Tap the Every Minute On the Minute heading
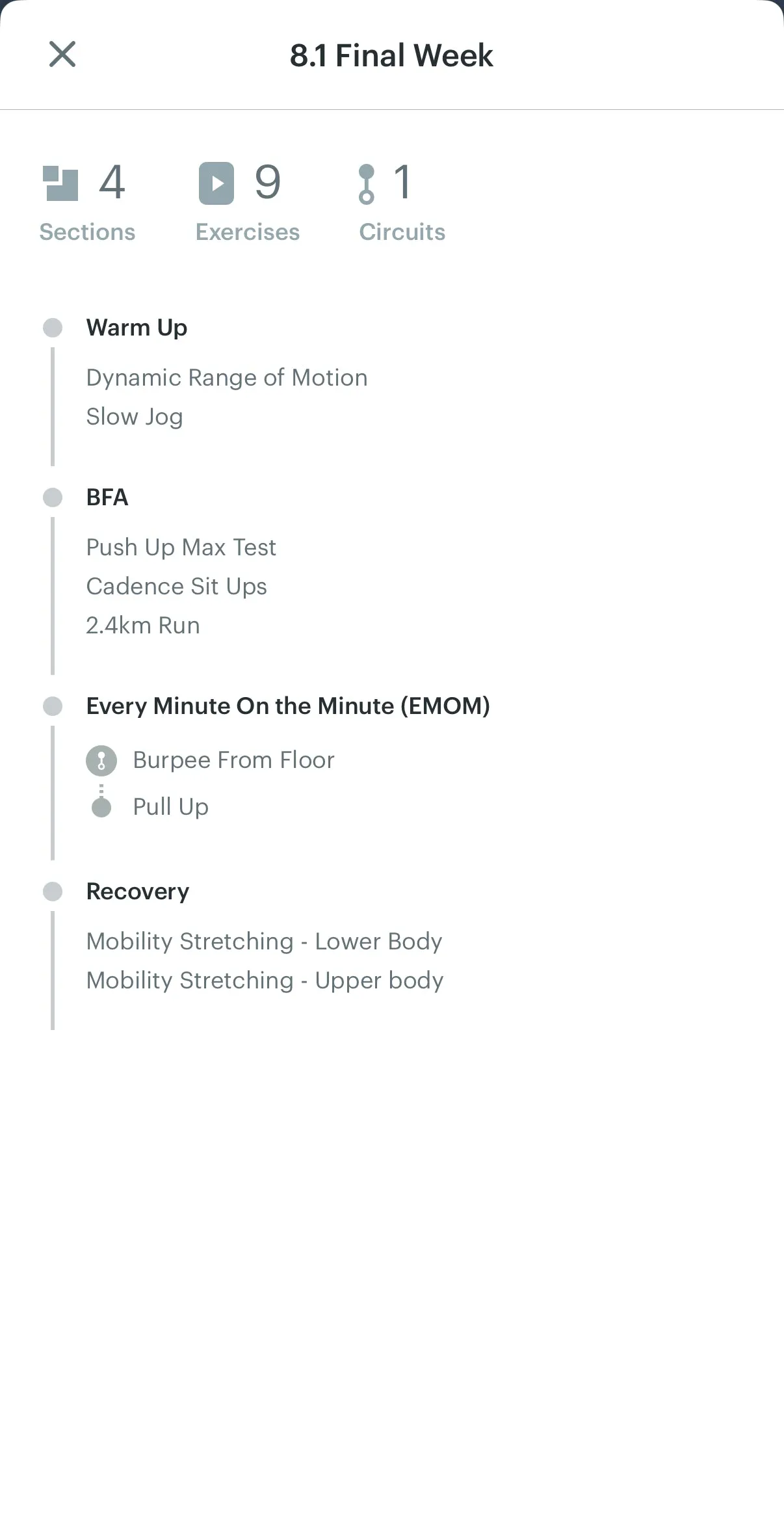Viewport: 784px width, 1534px height. coord(288,706)
